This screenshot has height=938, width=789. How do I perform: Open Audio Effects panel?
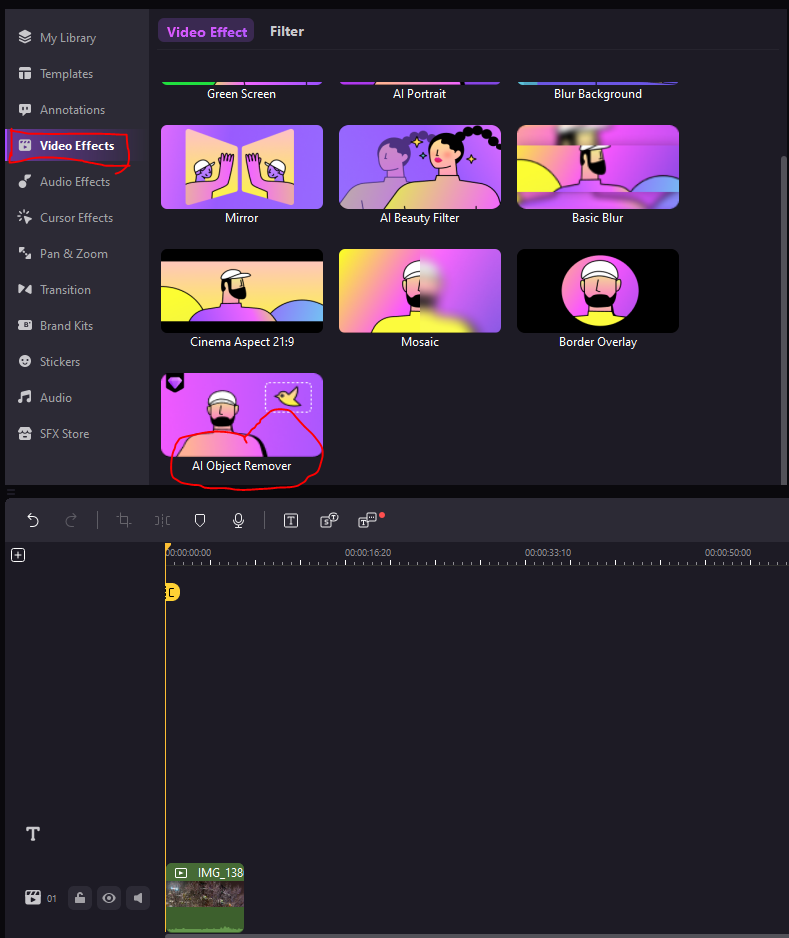(65, 181)
